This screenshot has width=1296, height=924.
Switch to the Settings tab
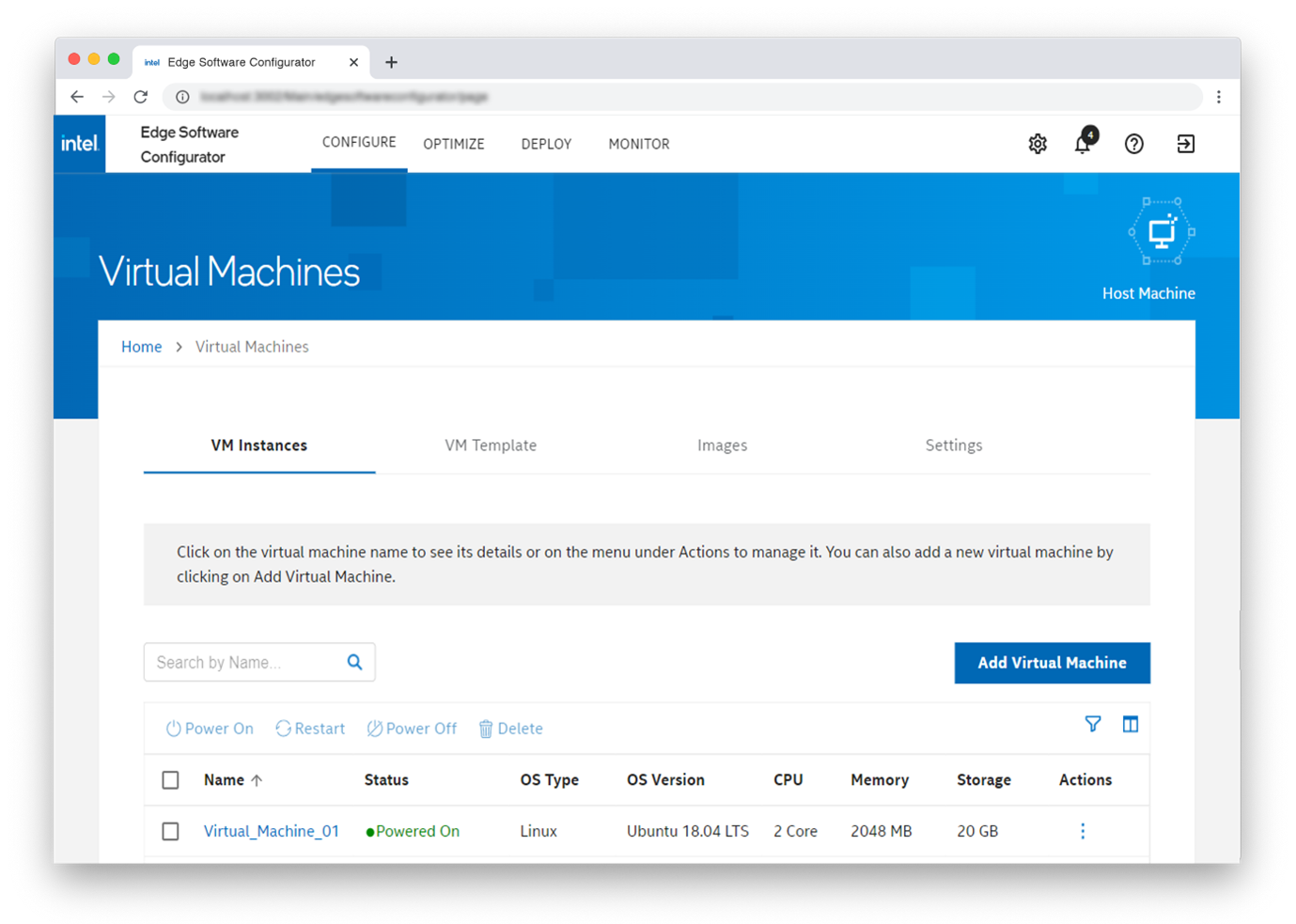954,446
